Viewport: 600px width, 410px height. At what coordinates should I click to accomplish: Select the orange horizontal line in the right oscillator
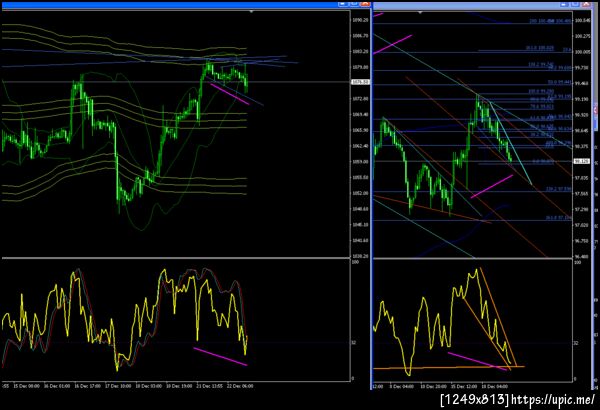click(x=448, y=368)
